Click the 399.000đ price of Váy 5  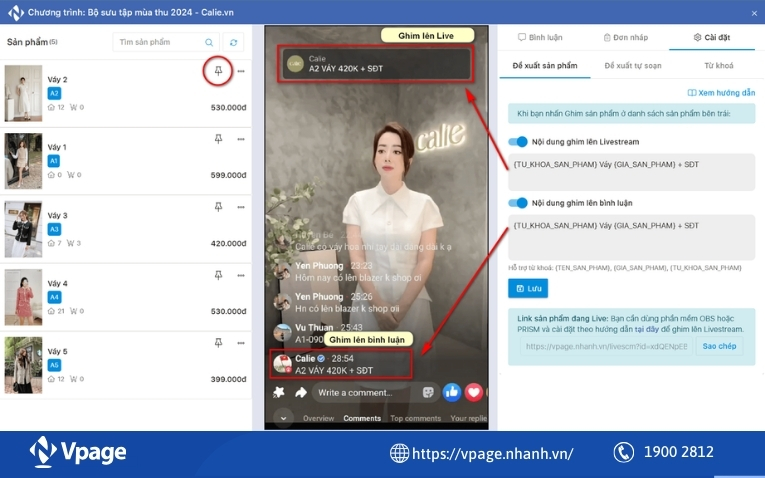tap(228, 379)
